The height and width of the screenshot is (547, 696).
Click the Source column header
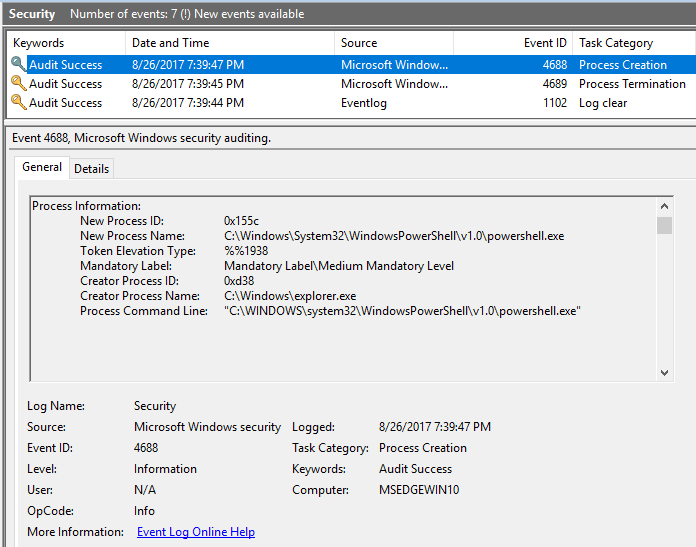tap(394, 43)
